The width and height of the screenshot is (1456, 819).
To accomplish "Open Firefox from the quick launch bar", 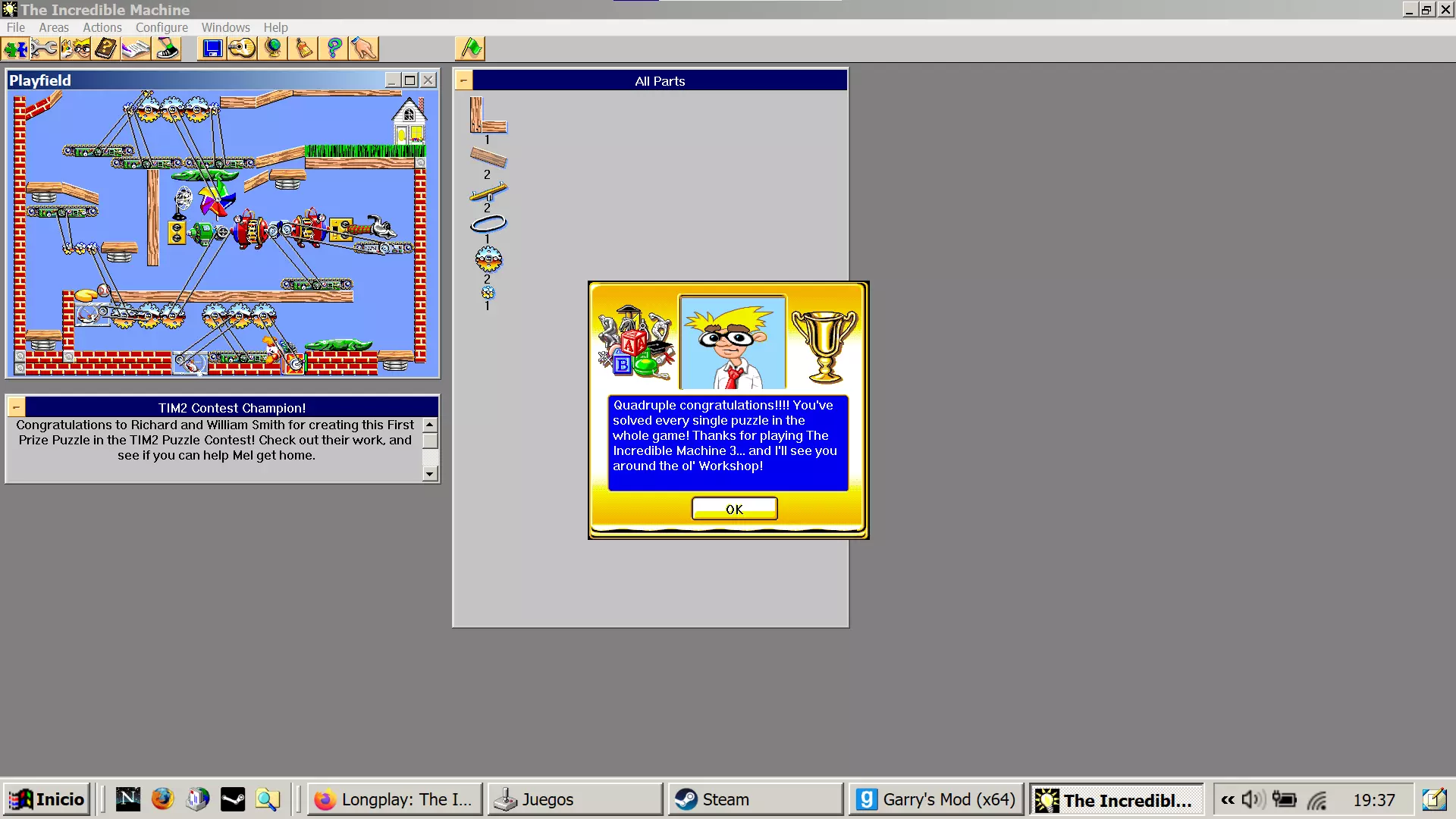I will [162, 799].
